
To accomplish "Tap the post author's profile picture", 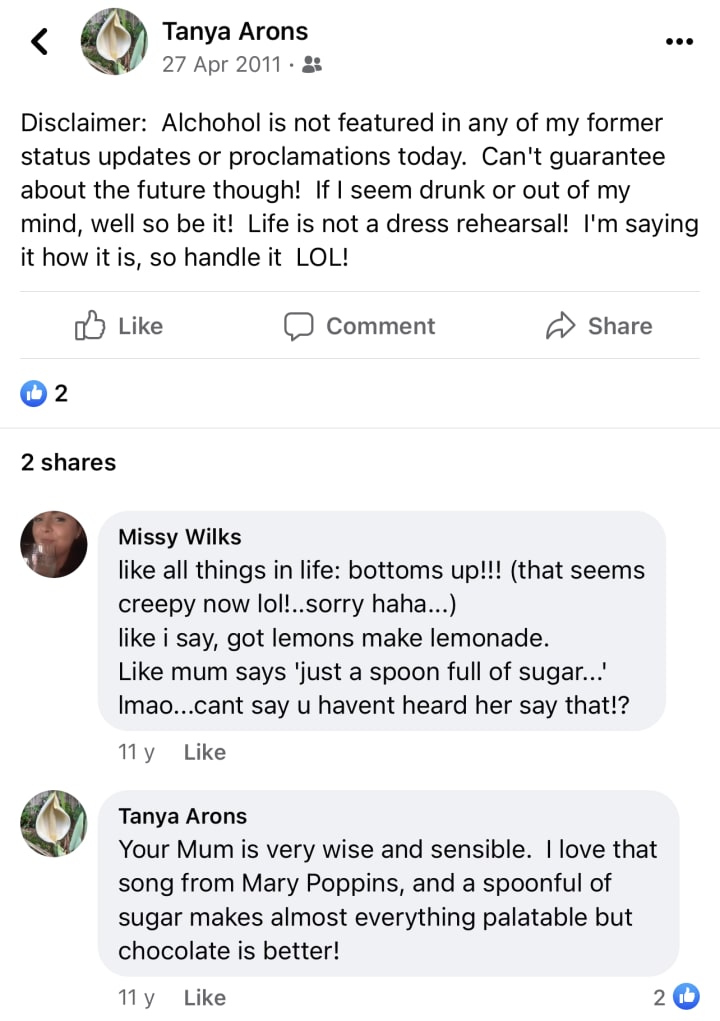I will click(x=115, y=42).
